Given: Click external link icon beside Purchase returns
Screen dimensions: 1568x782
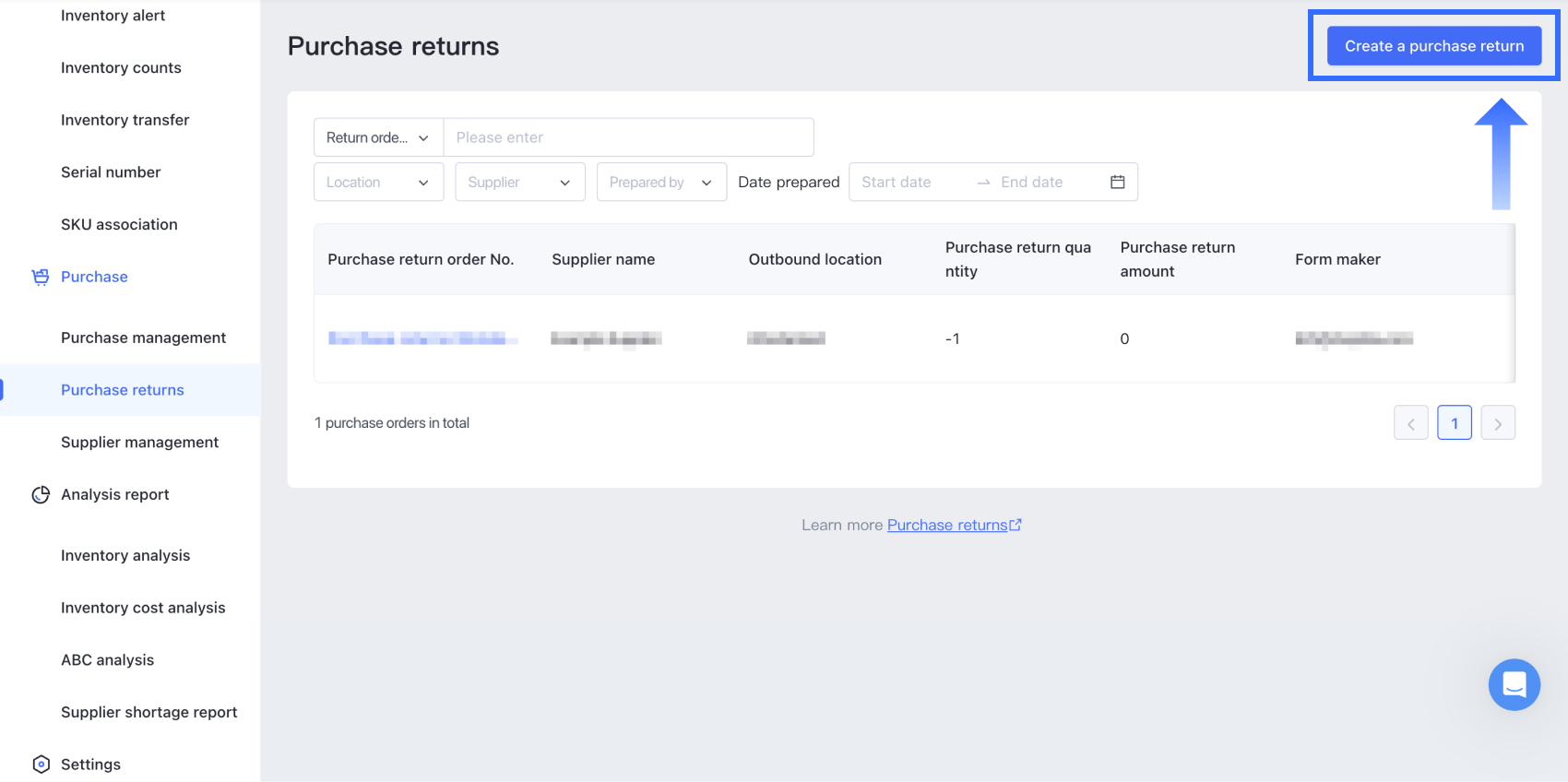Looking at the screenshot, I should pos(1016,526).
